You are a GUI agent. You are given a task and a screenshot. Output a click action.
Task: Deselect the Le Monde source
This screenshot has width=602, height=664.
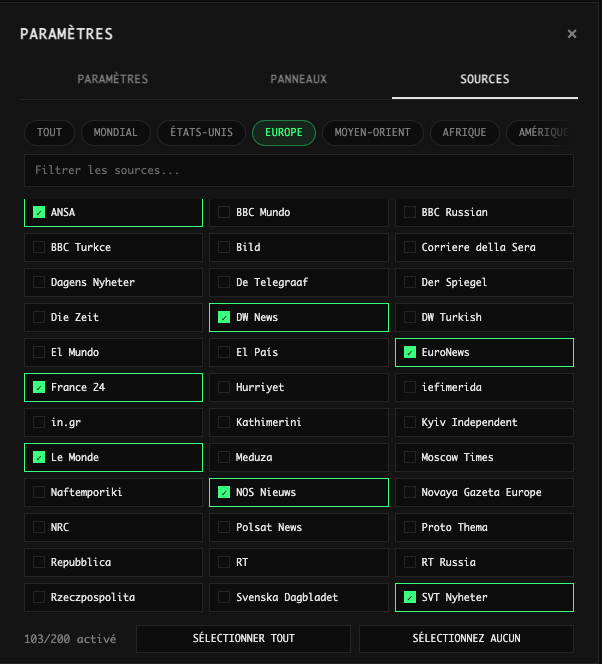[39, 457]
